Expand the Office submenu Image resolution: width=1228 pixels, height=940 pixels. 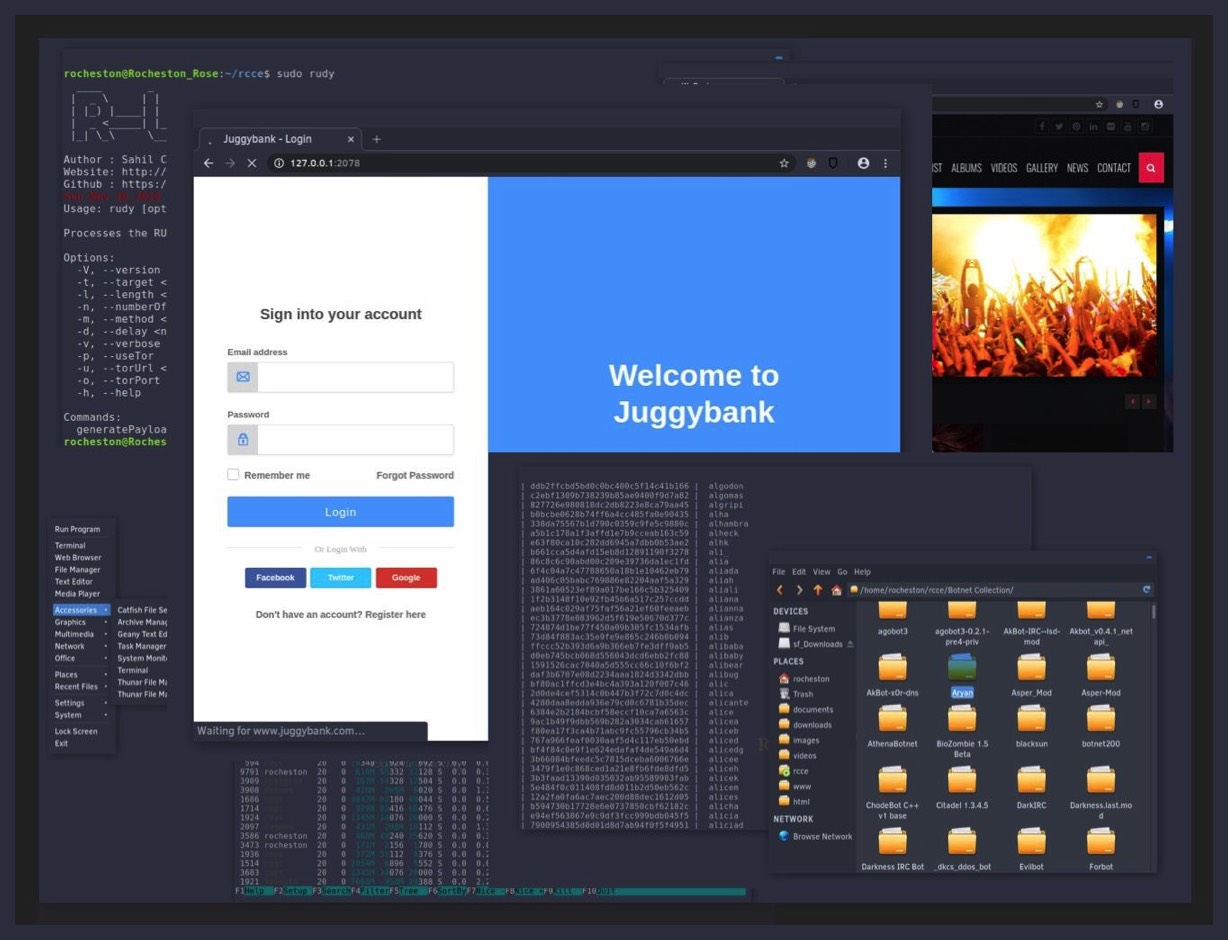coord(81,658)
